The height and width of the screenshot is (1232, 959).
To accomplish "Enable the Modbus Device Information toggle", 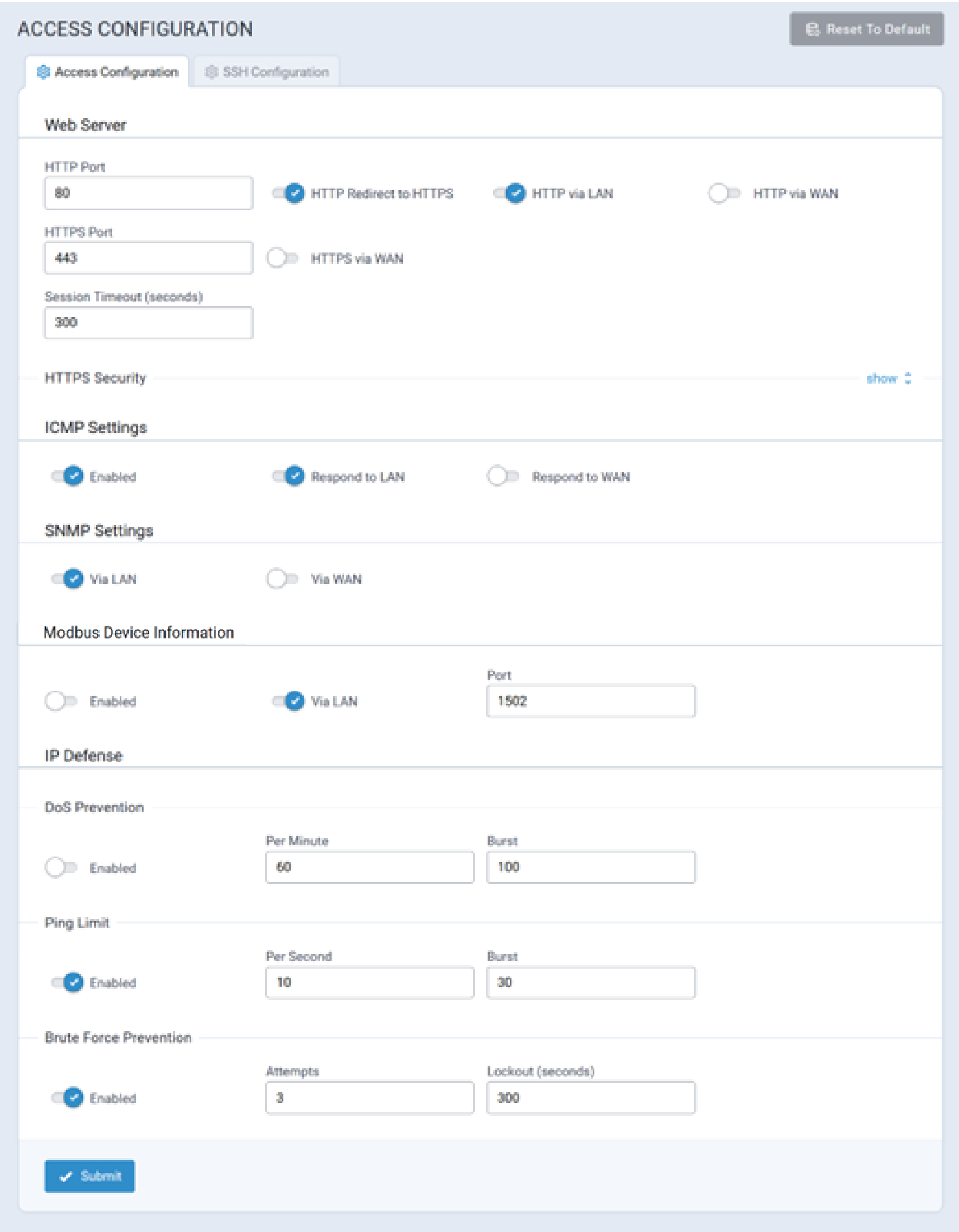I will [x=61, y=701].
